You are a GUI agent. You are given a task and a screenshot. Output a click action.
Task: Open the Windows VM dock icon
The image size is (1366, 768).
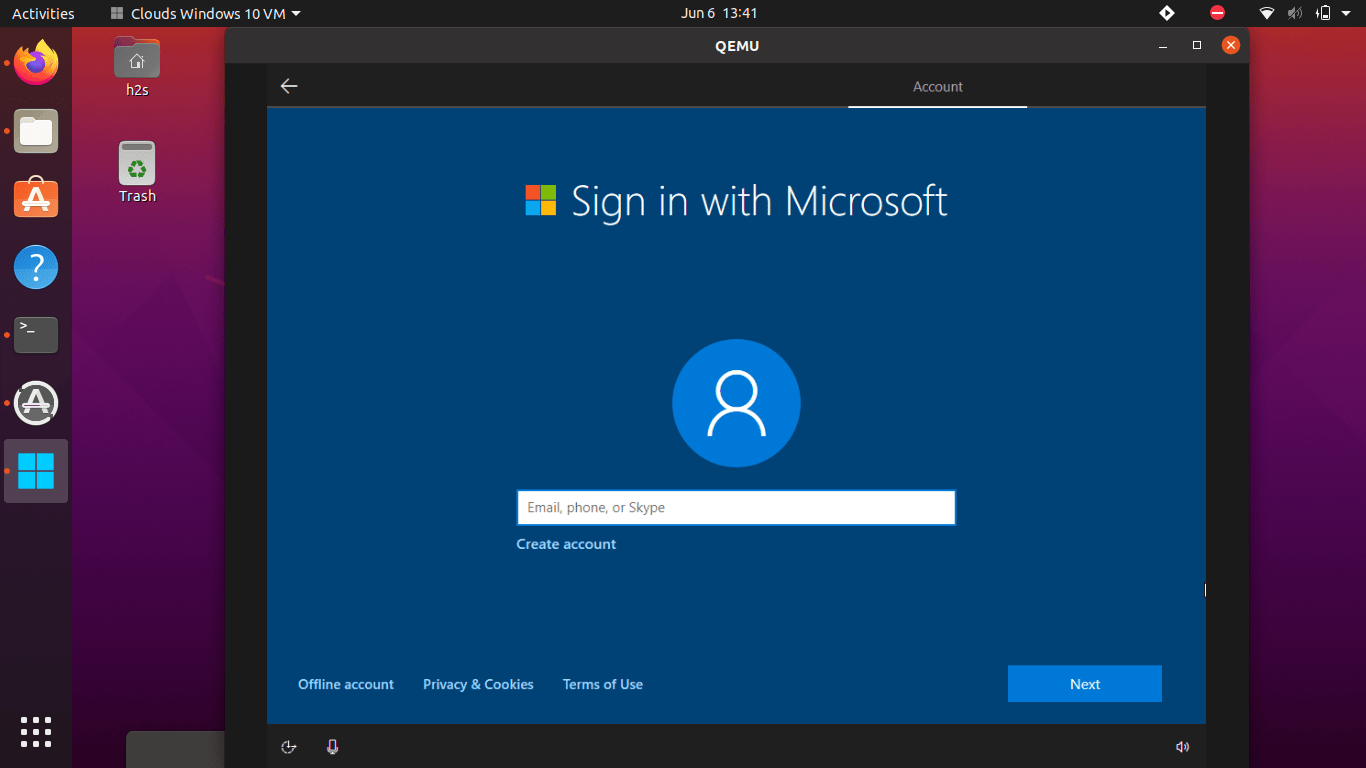pyautogui.click(x=36, y=470)
